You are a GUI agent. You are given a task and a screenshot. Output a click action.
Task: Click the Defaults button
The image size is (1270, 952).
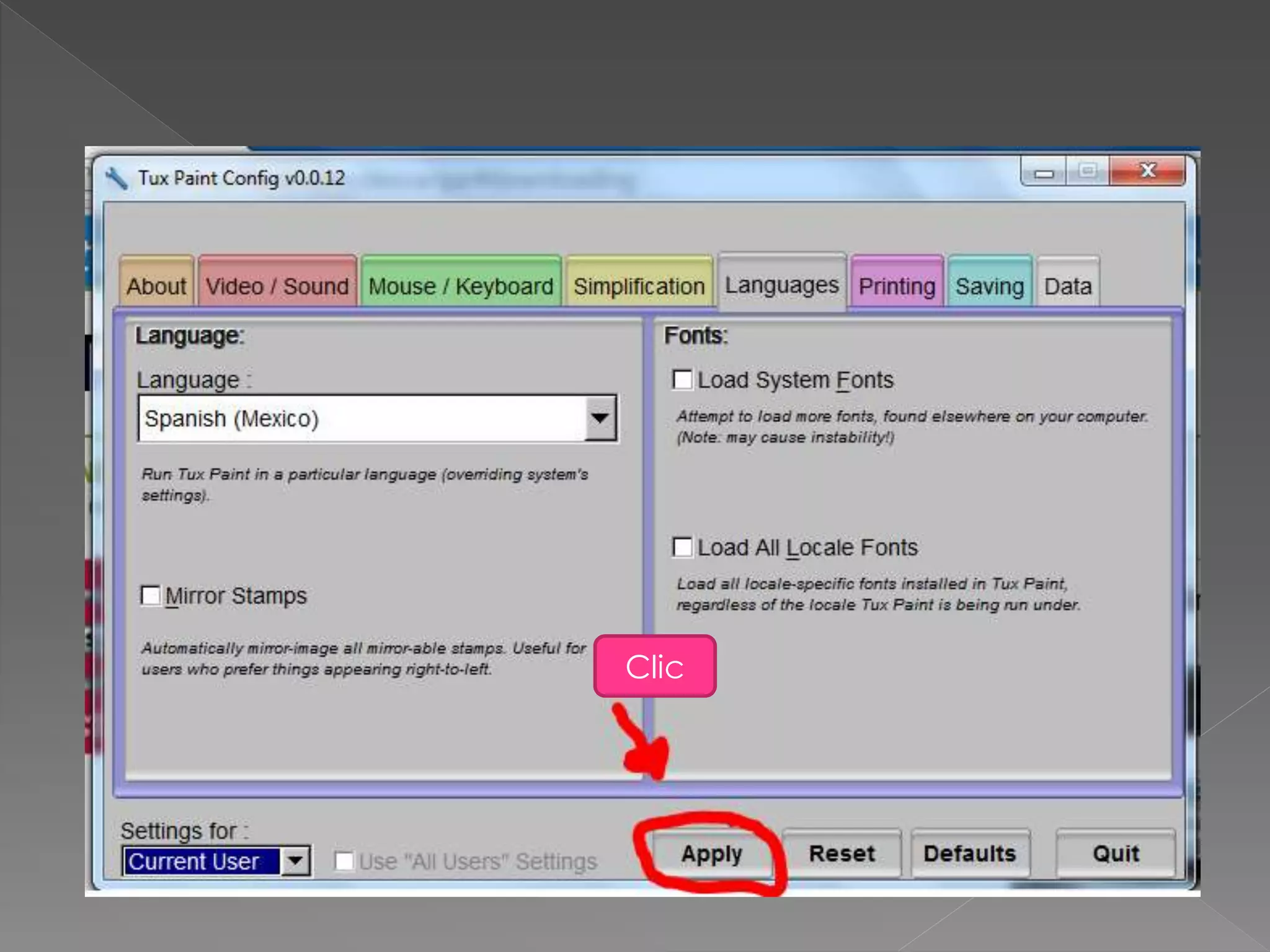pyautogui.click(x=969, y=853)
